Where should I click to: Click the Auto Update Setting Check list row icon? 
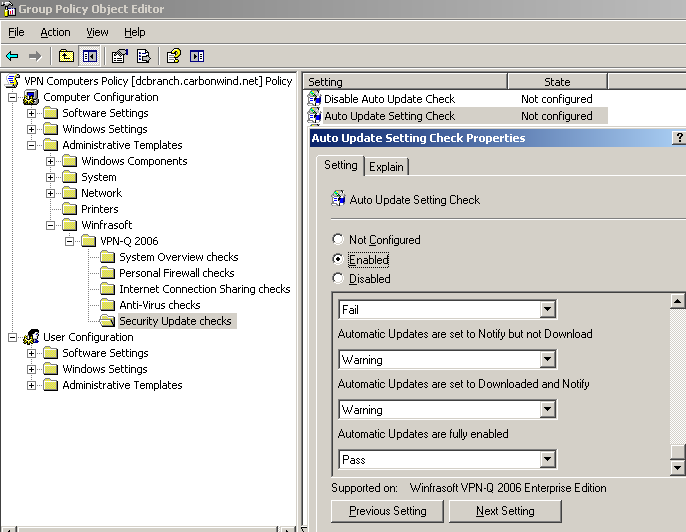314,116
